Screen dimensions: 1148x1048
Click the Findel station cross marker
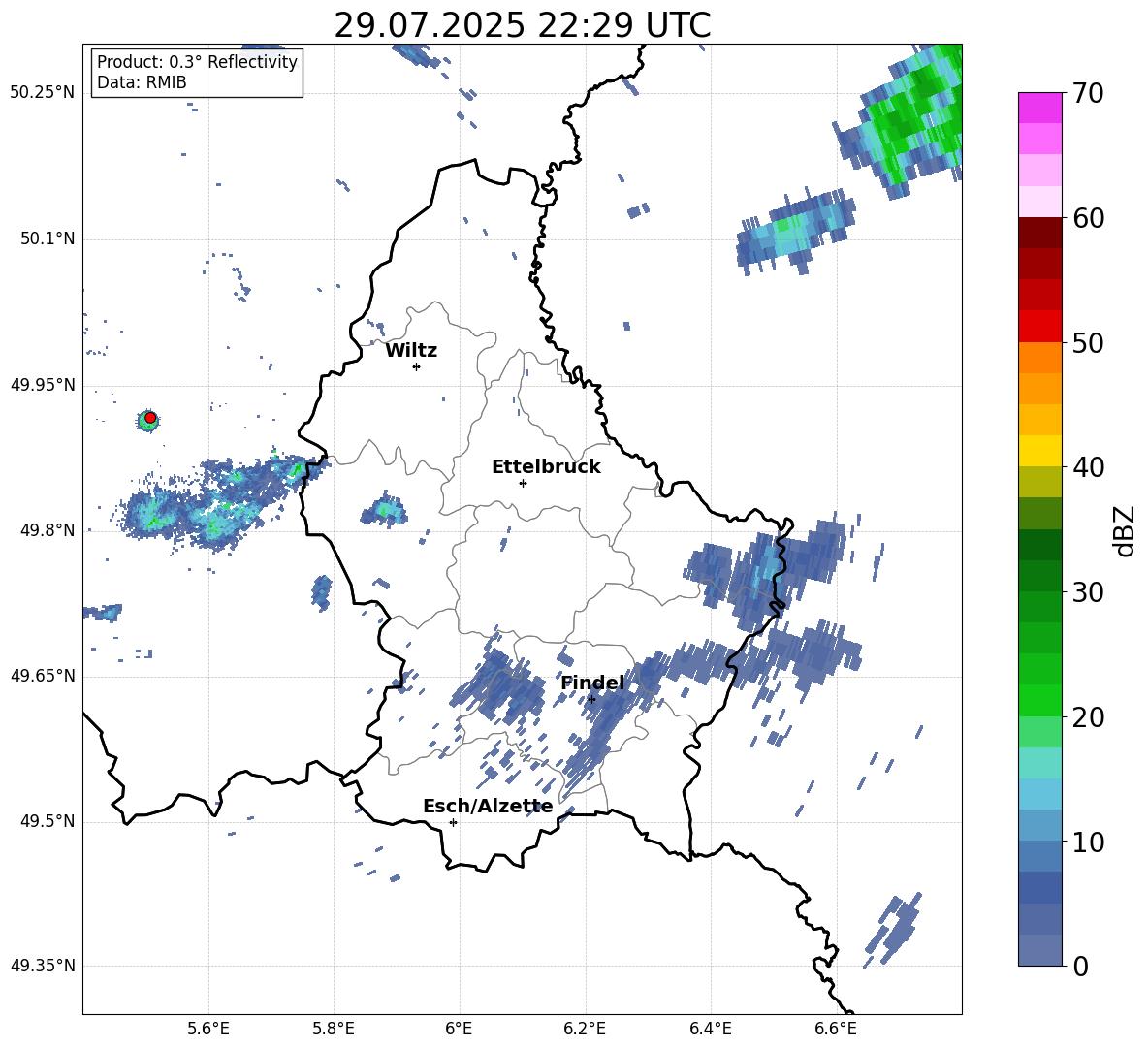point(591,700)
